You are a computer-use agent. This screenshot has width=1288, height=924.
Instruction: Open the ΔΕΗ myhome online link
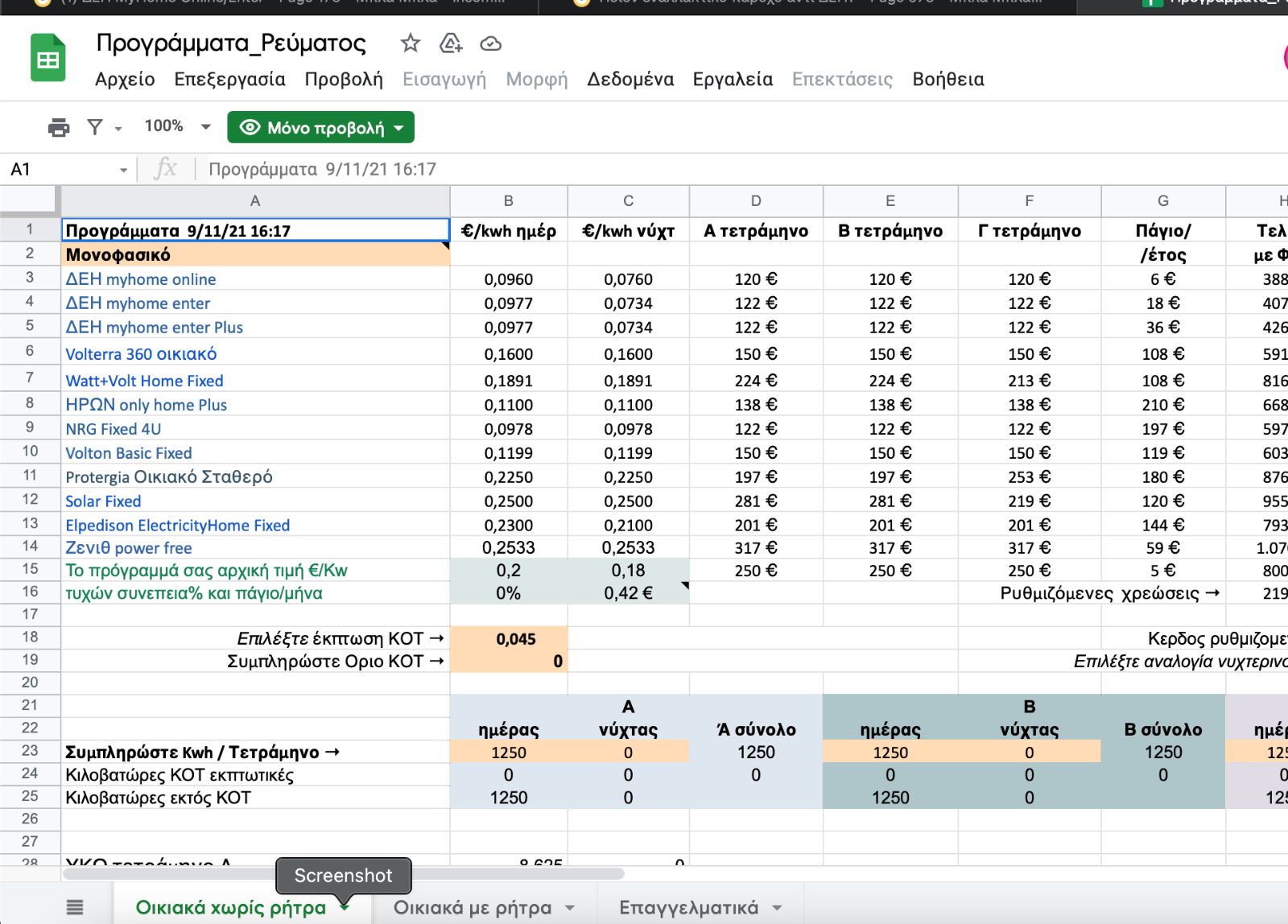[141, 279]
